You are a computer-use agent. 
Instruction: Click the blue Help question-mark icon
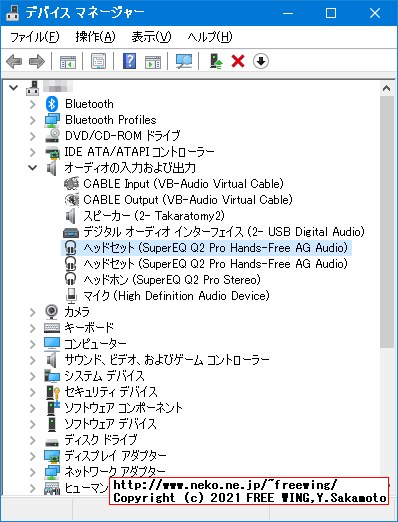point(129,61)
